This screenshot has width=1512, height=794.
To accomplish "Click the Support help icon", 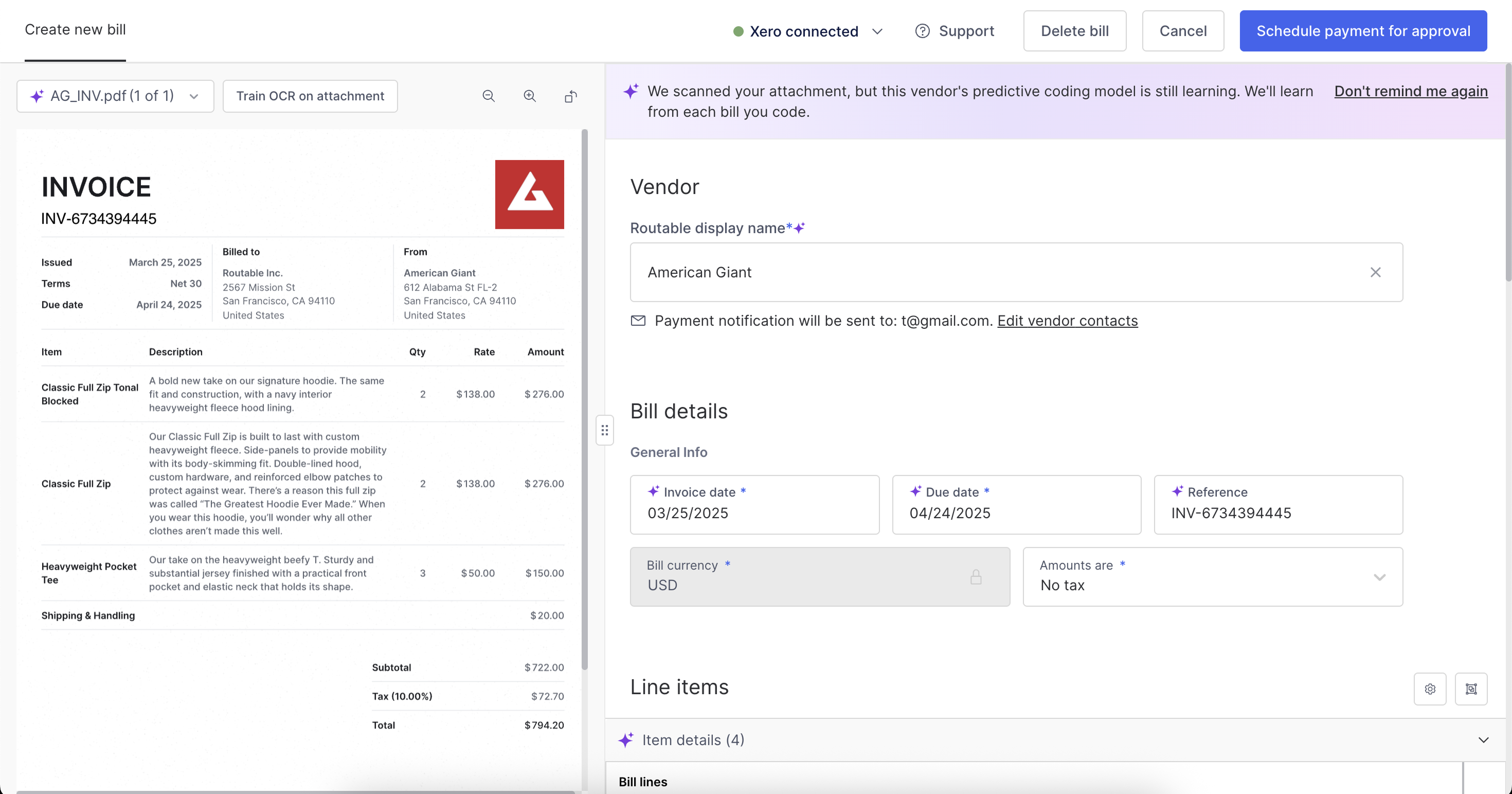I will click(x=922, y=30).
